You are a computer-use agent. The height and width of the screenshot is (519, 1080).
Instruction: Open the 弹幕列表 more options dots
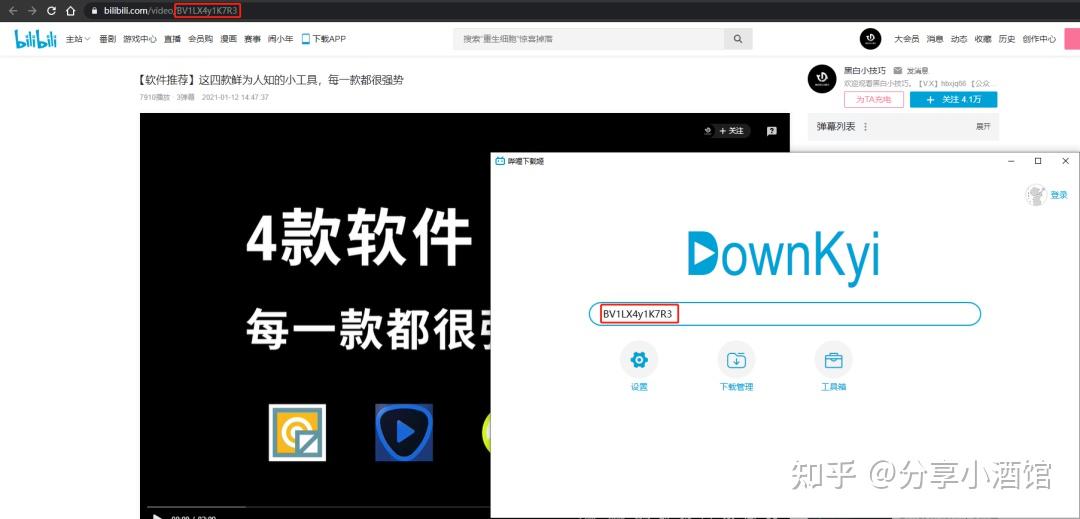(865, 127)
